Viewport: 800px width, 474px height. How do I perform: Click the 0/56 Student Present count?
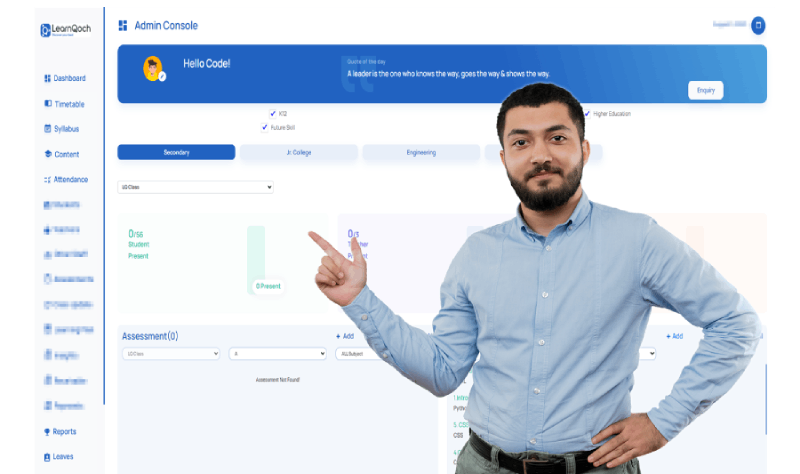[x=138, y=244]
